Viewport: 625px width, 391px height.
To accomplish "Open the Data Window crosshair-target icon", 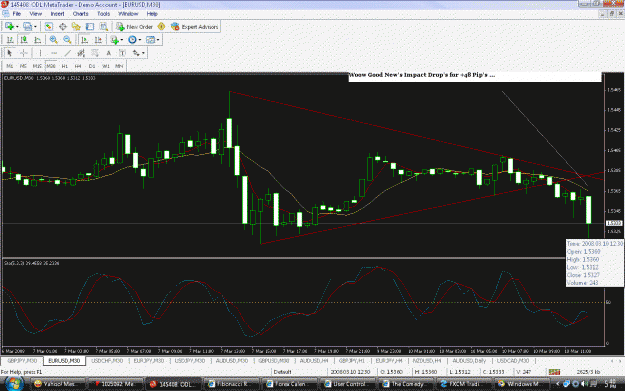I will click(63, 27).
